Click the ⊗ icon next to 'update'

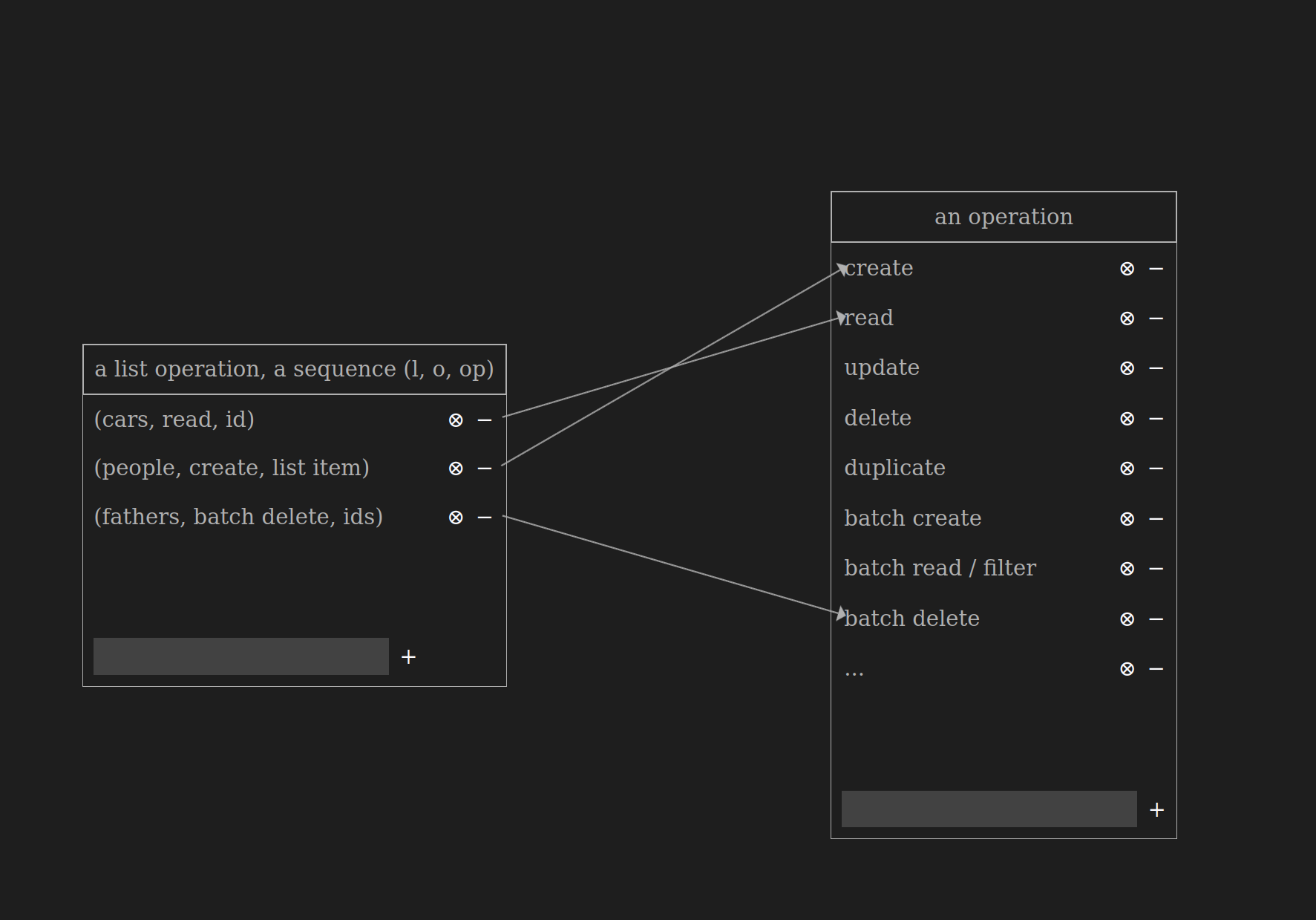tap(1127, 368)
